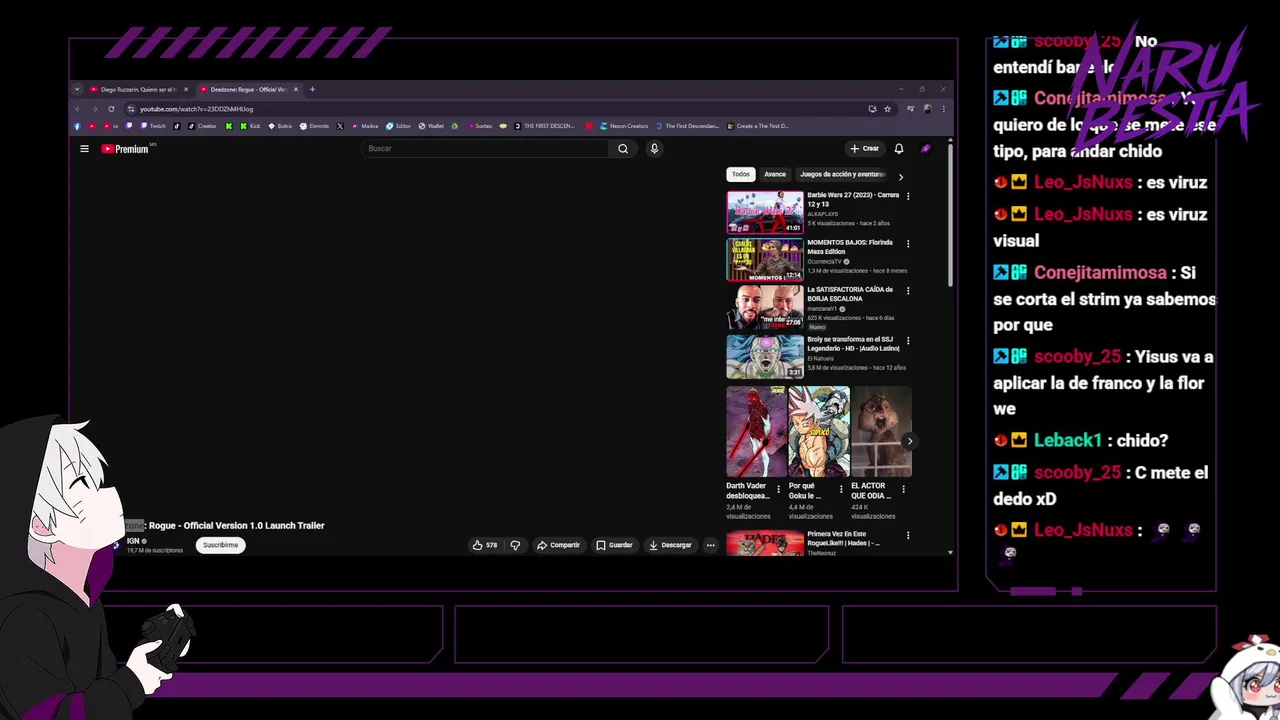Open browser tab search dropdown
Viewport: 1280px width, 720px height.
[77, 89]
